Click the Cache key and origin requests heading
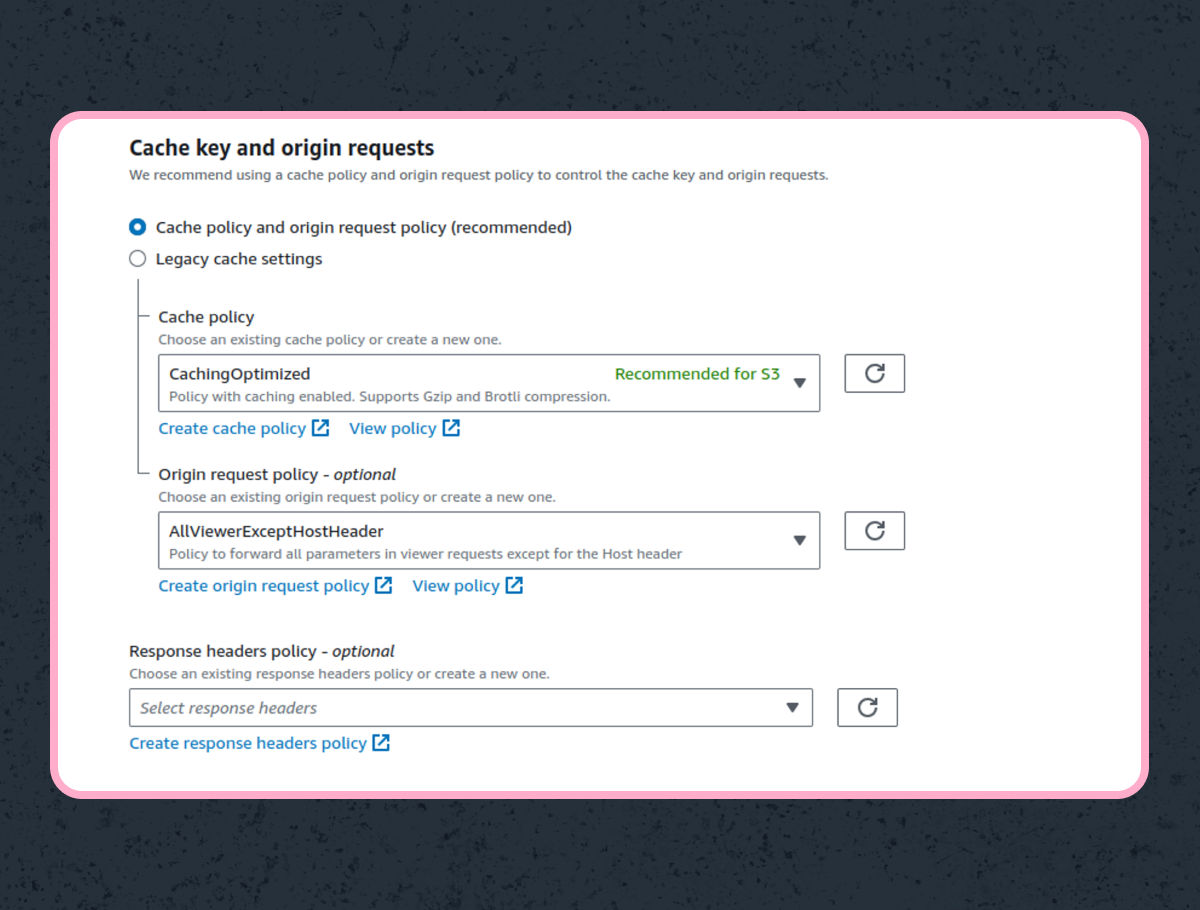Viewport: 1200px width, 910px height. [x=282, y=148]
